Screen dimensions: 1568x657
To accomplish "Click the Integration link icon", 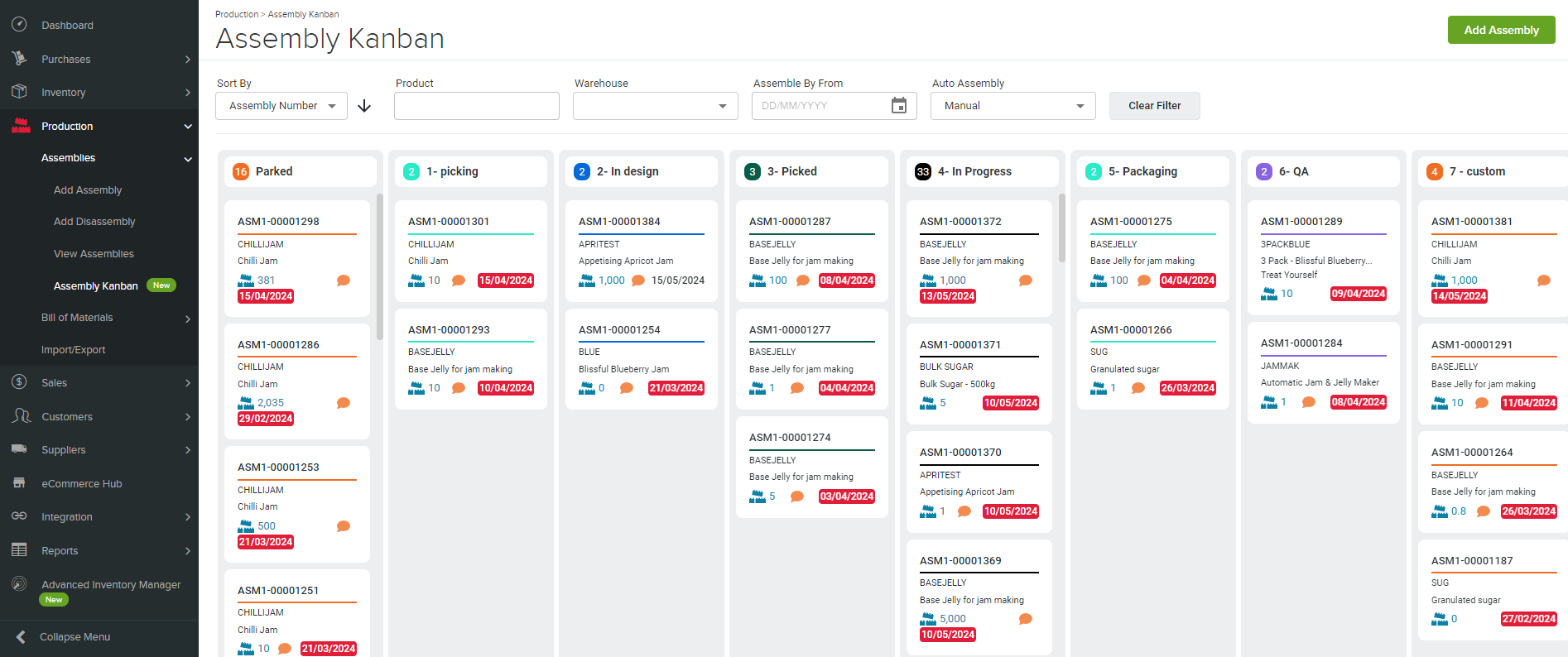I will 20,516.
